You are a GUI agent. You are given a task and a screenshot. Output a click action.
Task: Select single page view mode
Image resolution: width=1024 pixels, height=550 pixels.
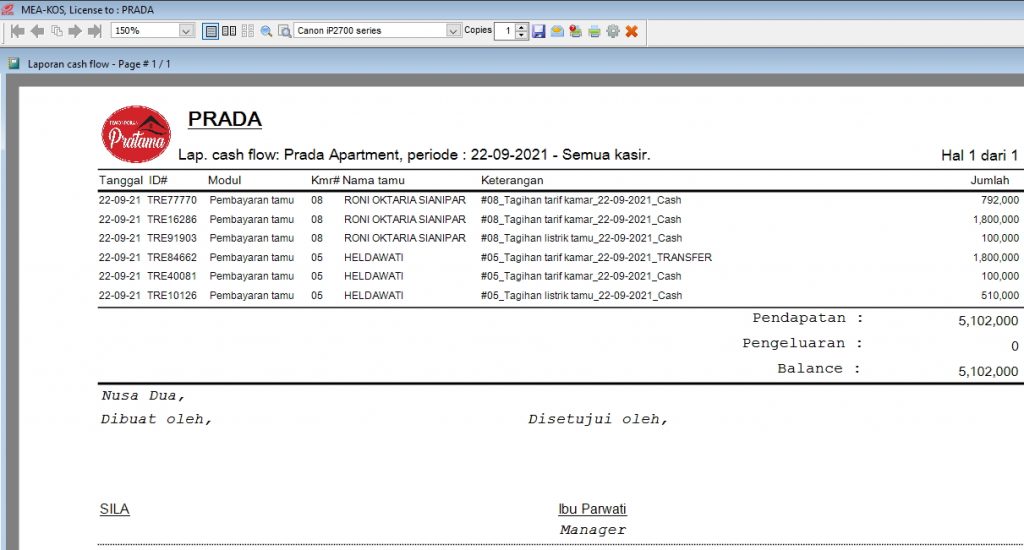[x=210, y=31]
